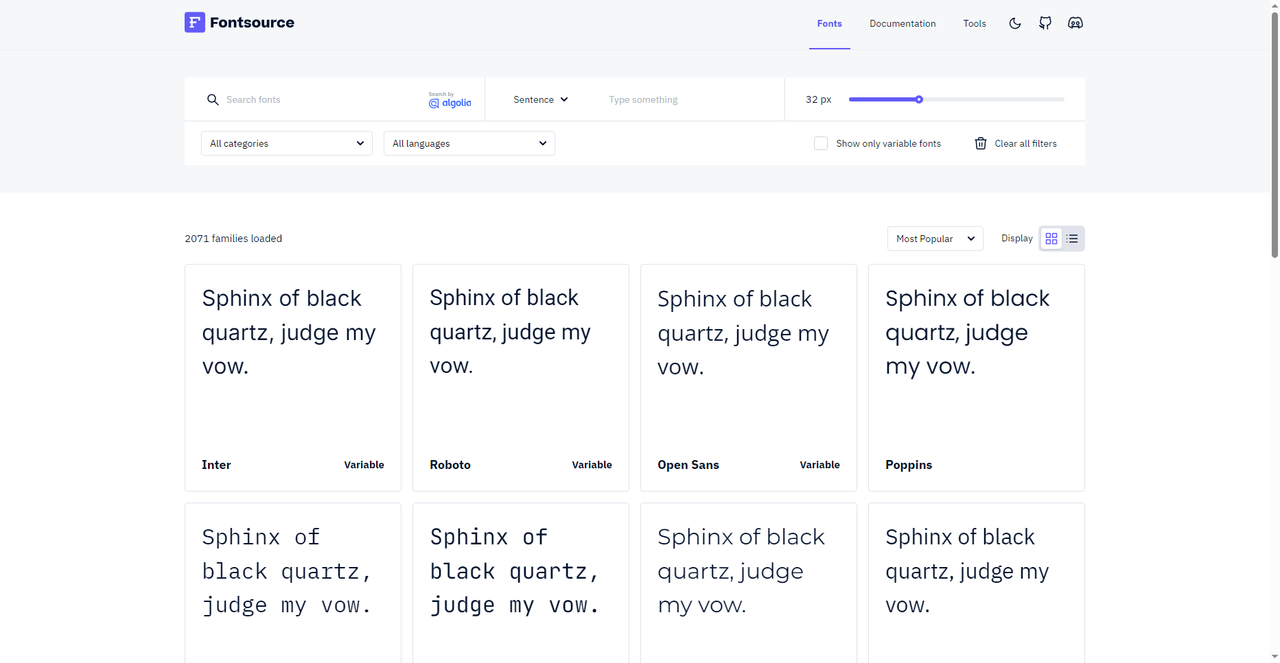Open the Most Popular sort dropdown

(x=935, y=239)
